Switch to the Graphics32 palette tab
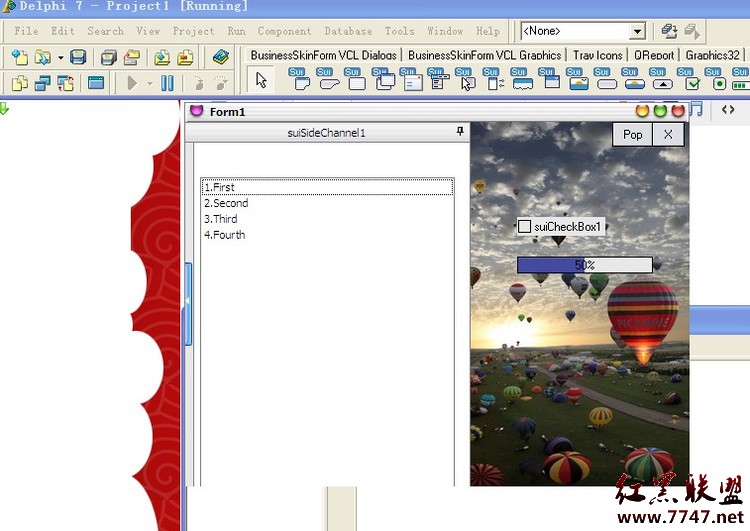The height and width of the screenshot is (531, 750). click(713, 55)
